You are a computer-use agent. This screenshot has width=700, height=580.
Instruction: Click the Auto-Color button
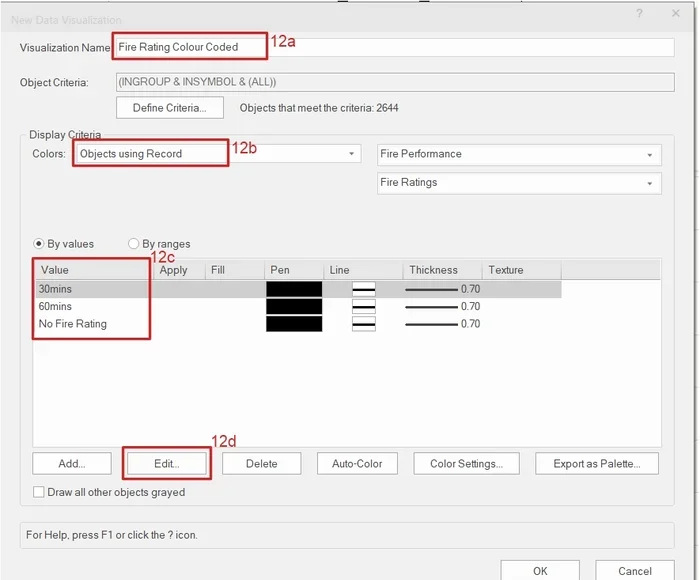(x=357, y=464)
